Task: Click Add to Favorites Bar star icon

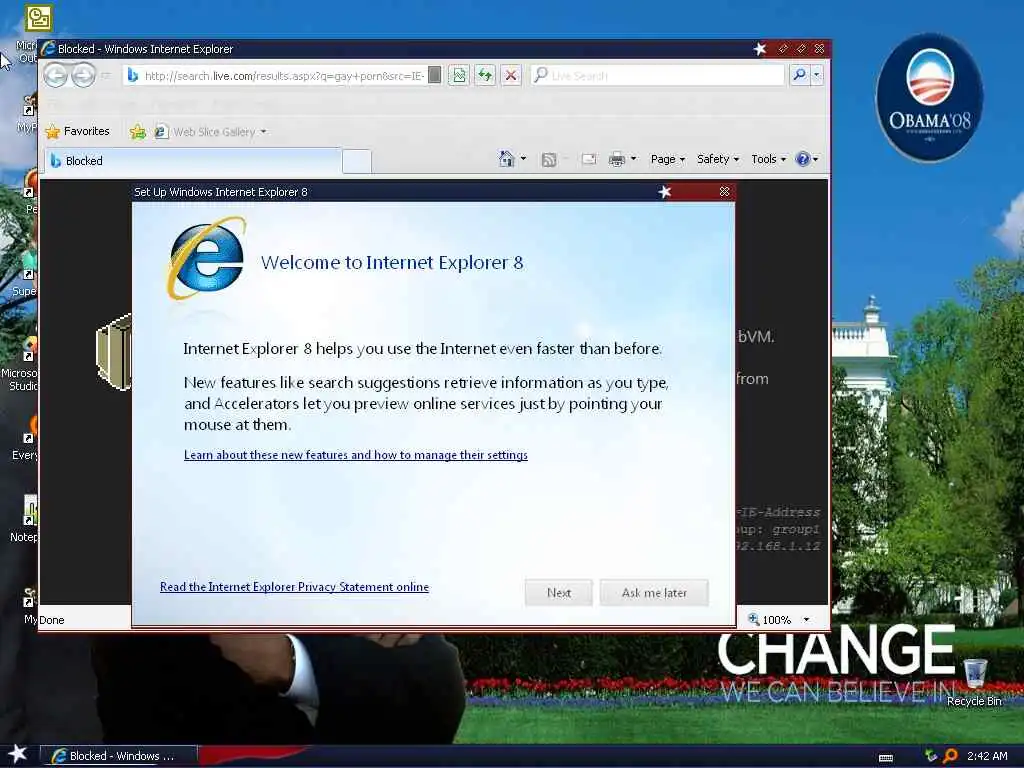Action: click(x=138, y=132)
